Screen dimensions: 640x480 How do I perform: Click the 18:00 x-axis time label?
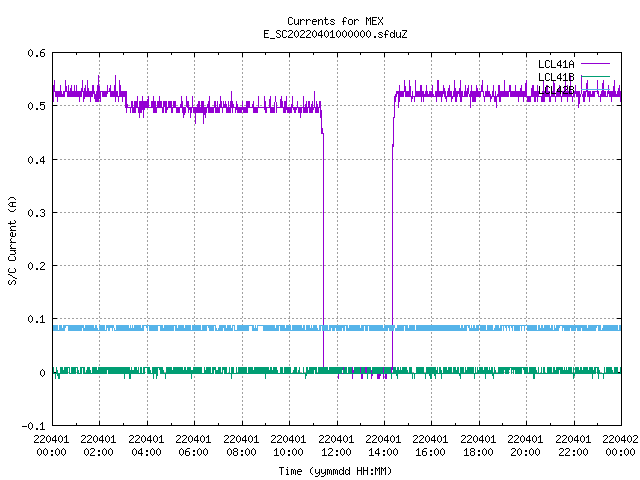pos(478,452)
